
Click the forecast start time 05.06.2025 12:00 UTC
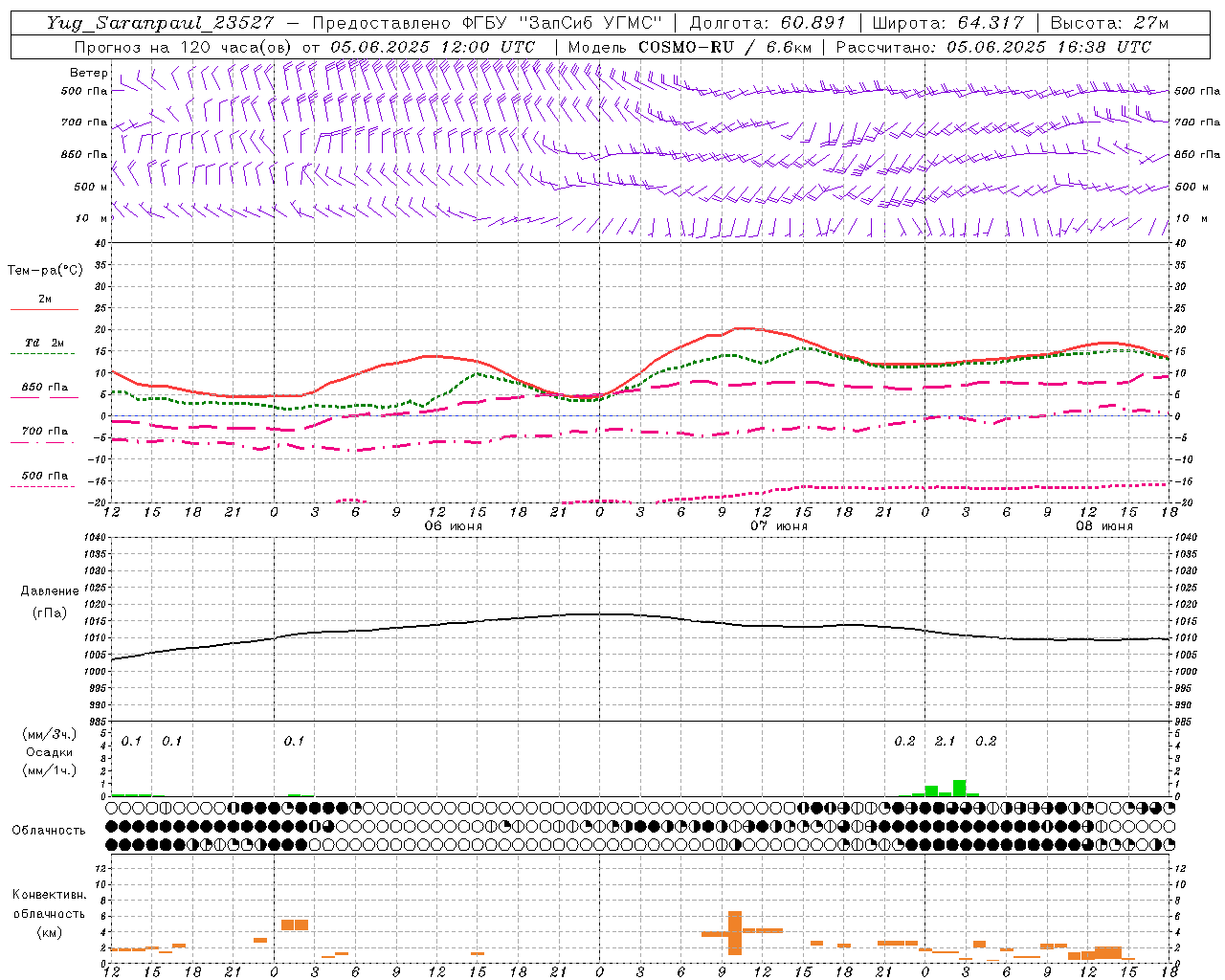[x=433, y=47]
